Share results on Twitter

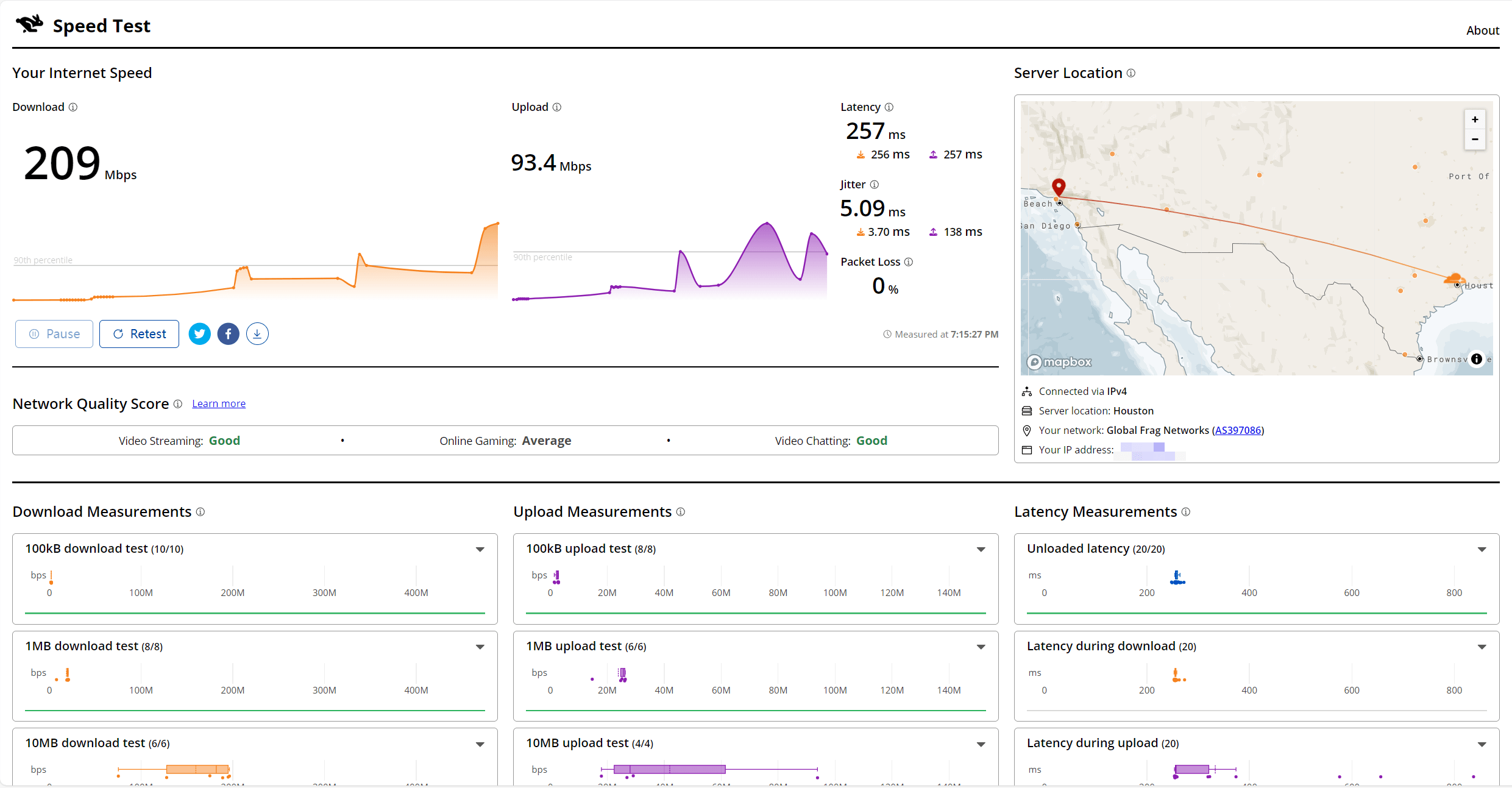(x=199, y=334)
